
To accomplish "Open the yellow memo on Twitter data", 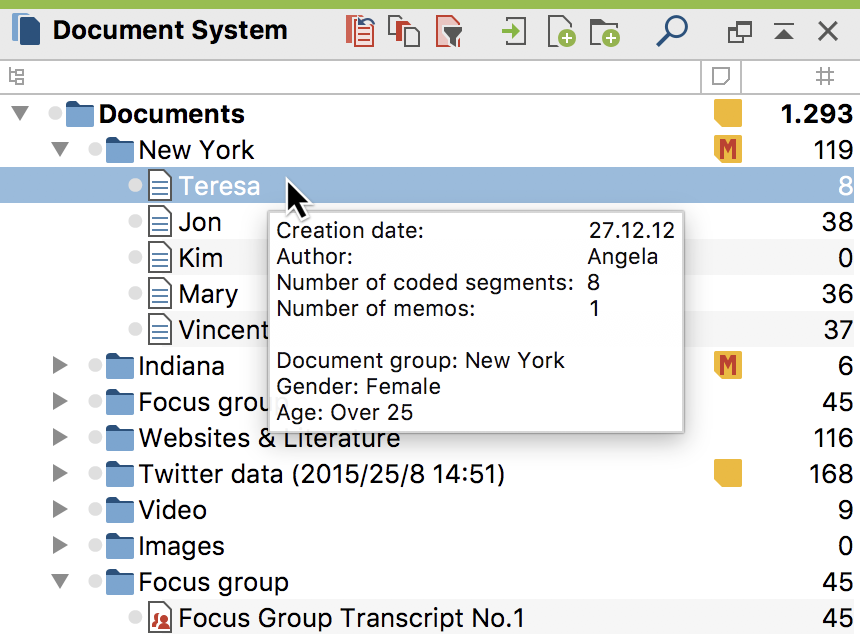I will coord(728,474).
